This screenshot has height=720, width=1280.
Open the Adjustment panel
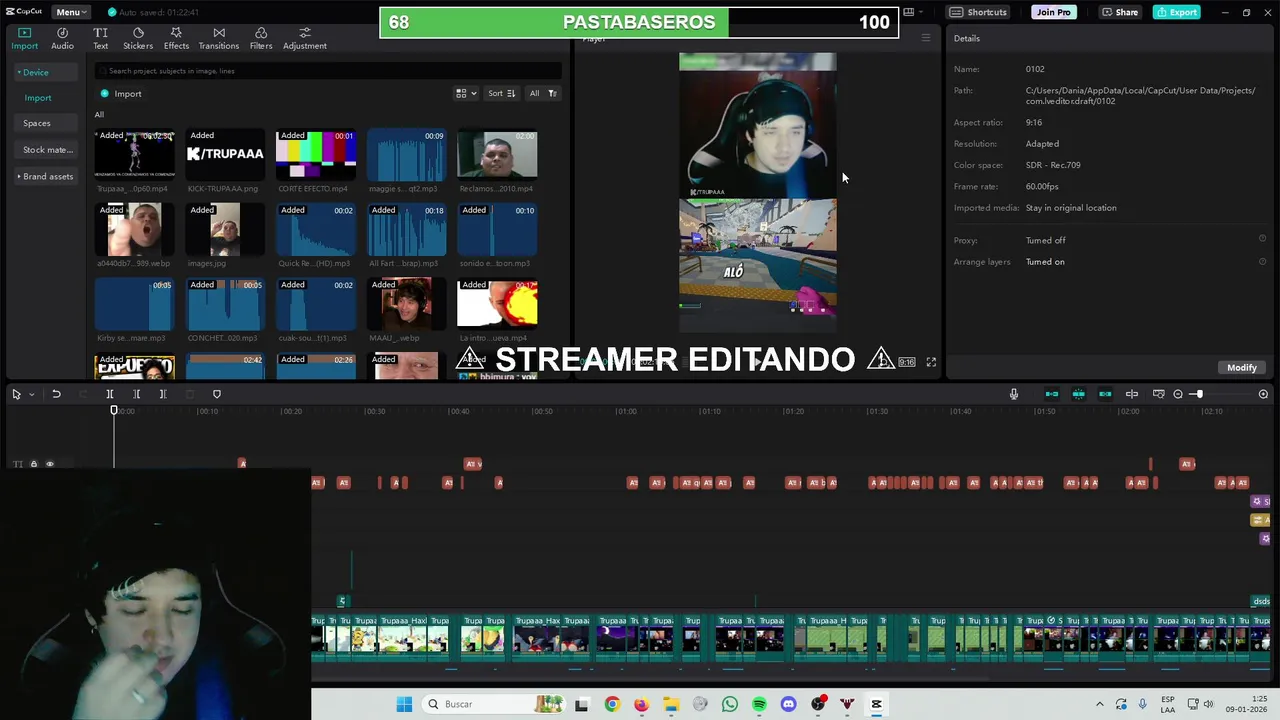(305, 38)
